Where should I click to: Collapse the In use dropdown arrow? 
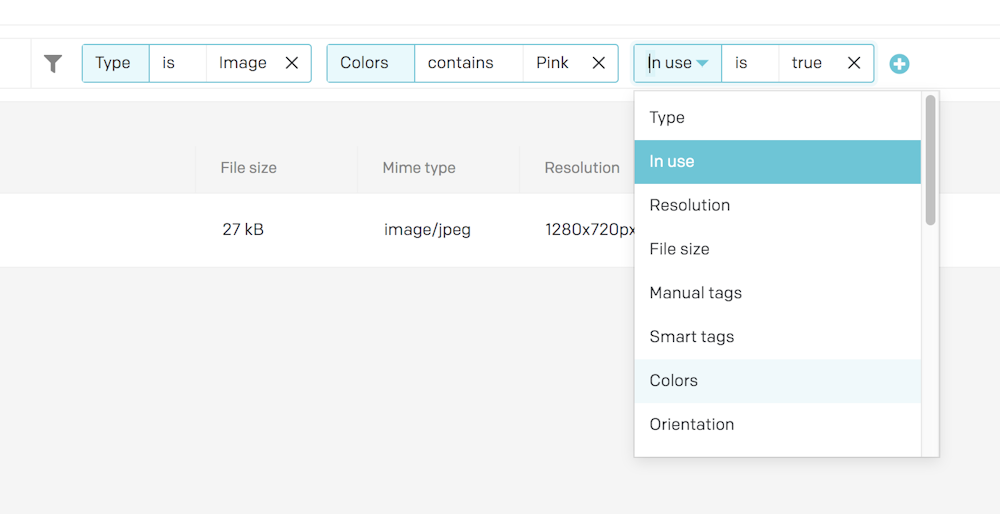click(703, 63)
